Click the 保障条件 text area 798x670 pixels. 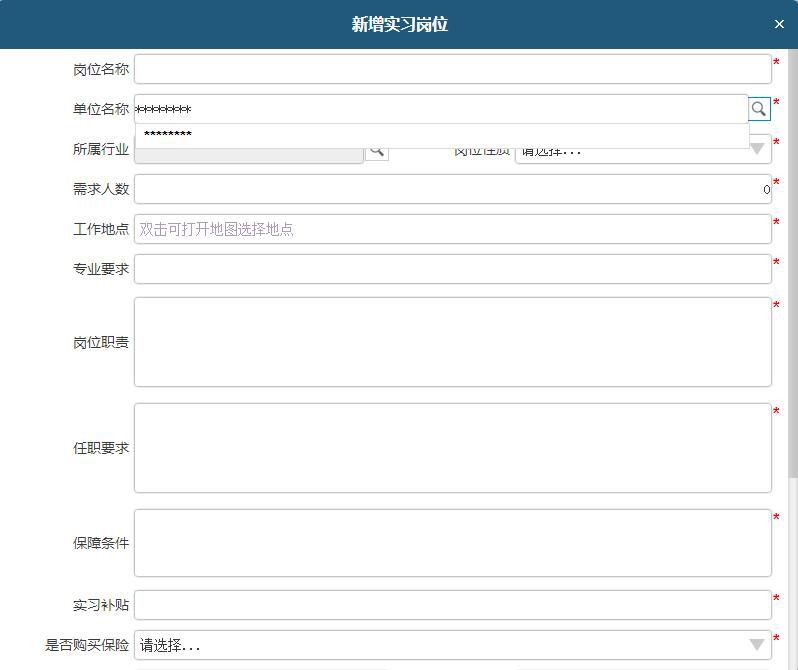point(452,543)
